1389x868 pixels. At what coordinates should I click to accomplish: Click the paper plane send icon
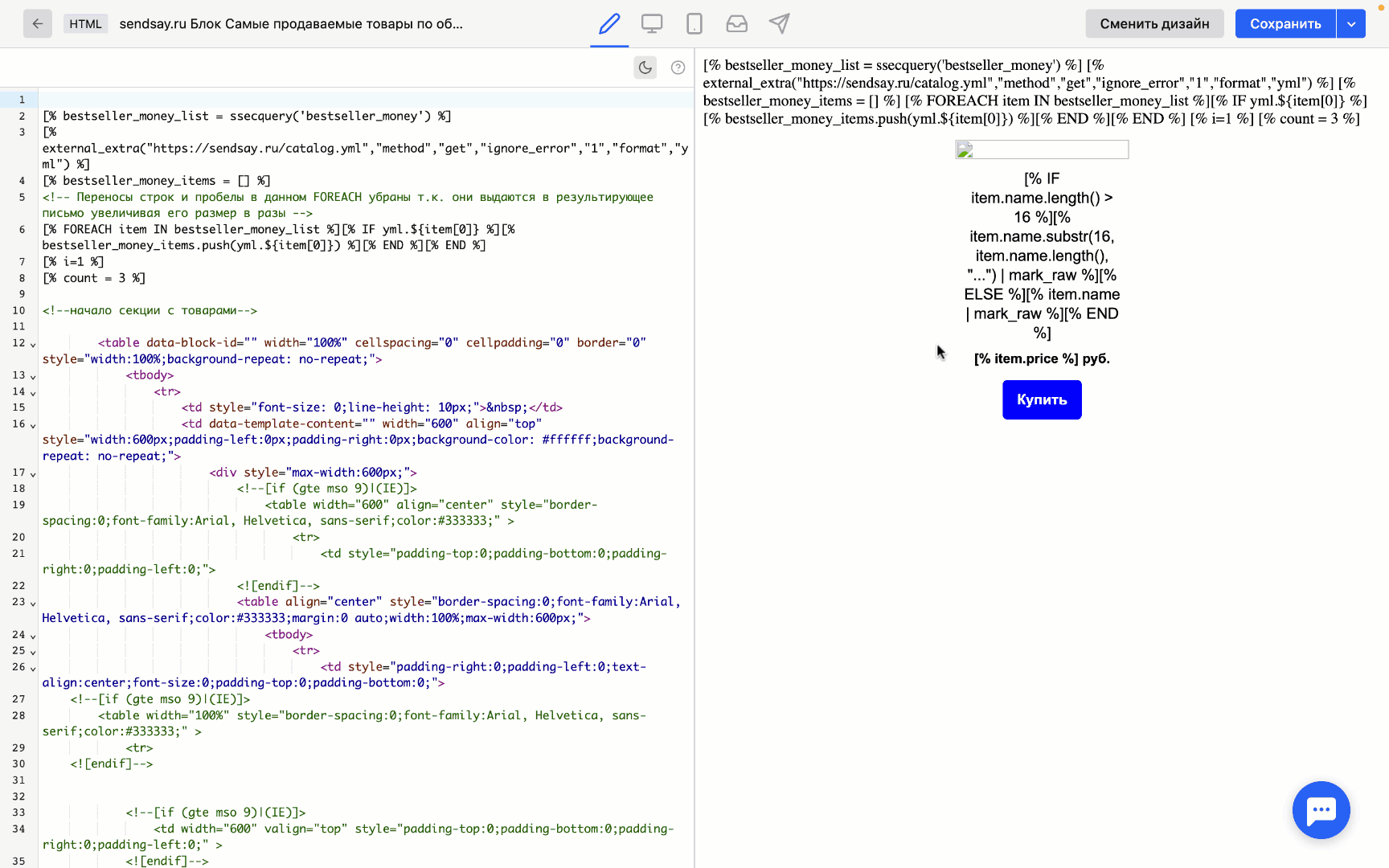[779, 24]
